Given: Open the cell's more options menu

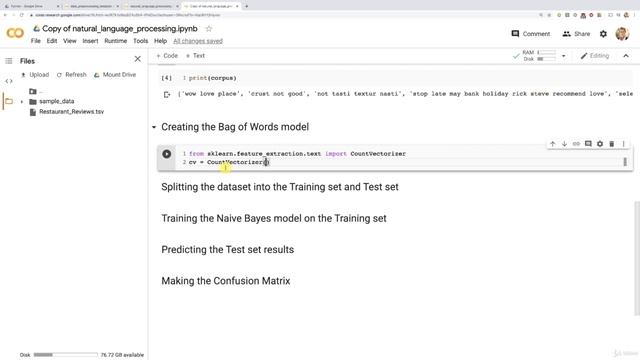Looking at the screenshot, I should [x=623, y=144].
